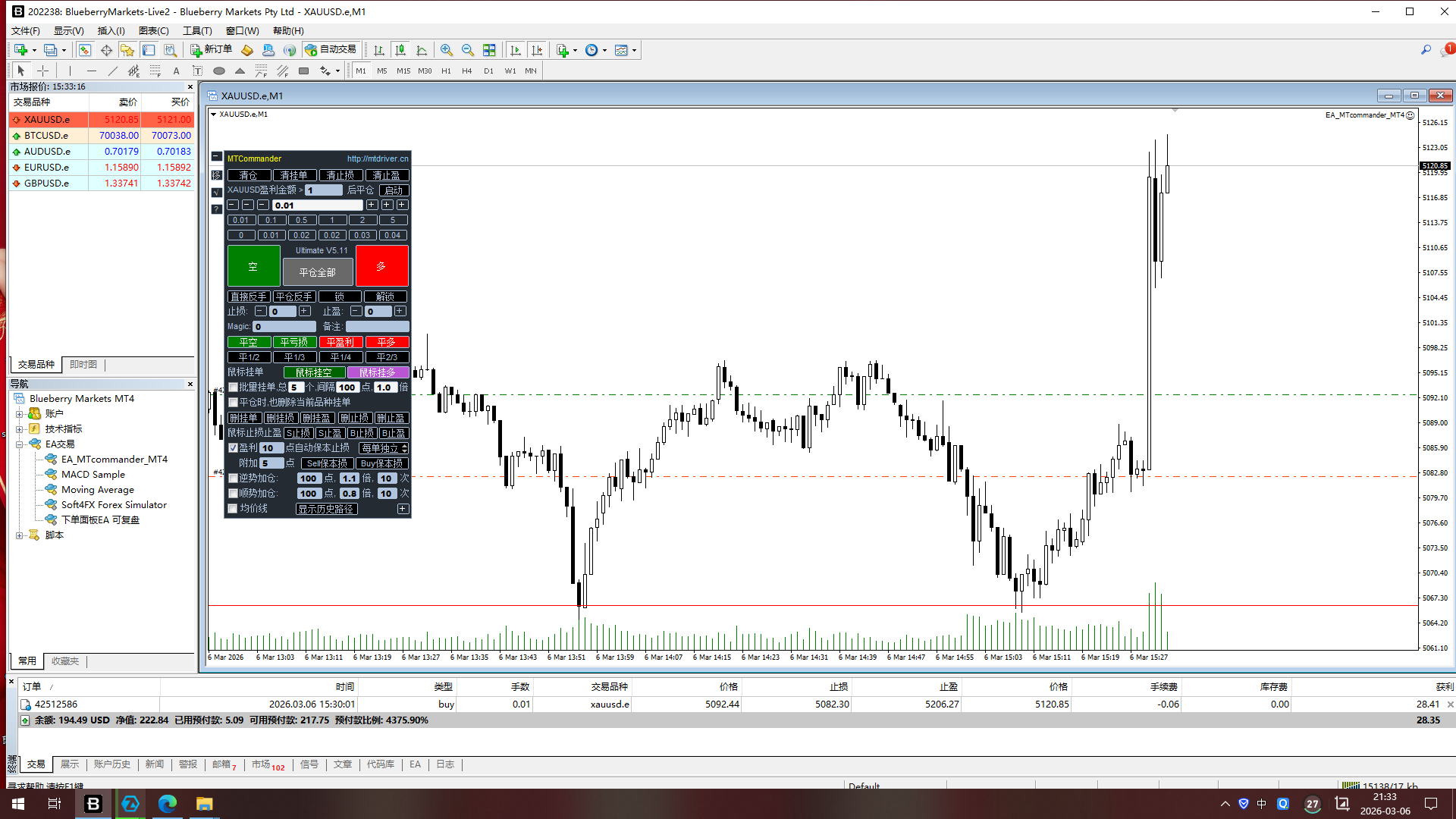Uncheck the 盈利 auto break-even checkbox
Viewport: 1456px width, 819px height.
pos(234,448)
